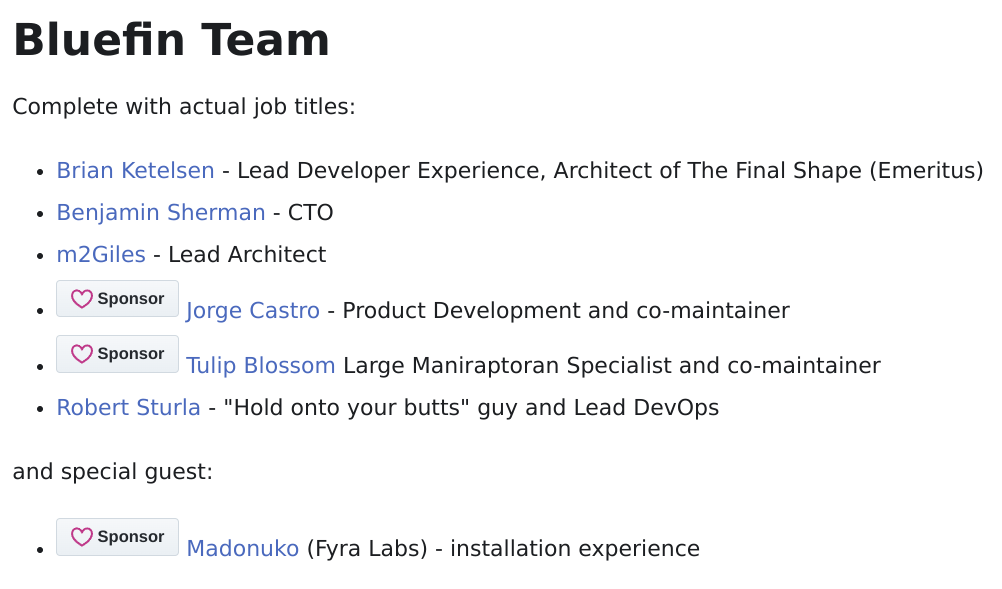Click the heart icon beside Madonuko
1002x589 pixels.
[82, 537]
